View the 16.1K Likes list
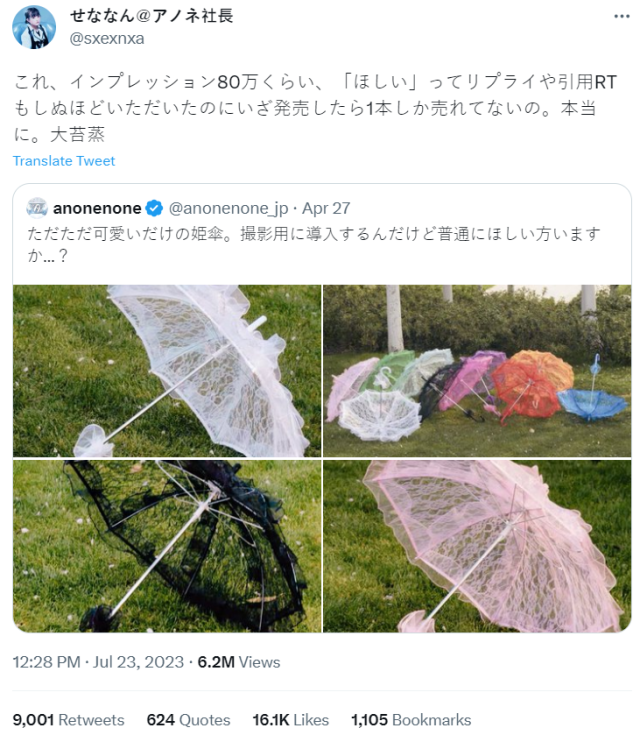 pos(291,720)
